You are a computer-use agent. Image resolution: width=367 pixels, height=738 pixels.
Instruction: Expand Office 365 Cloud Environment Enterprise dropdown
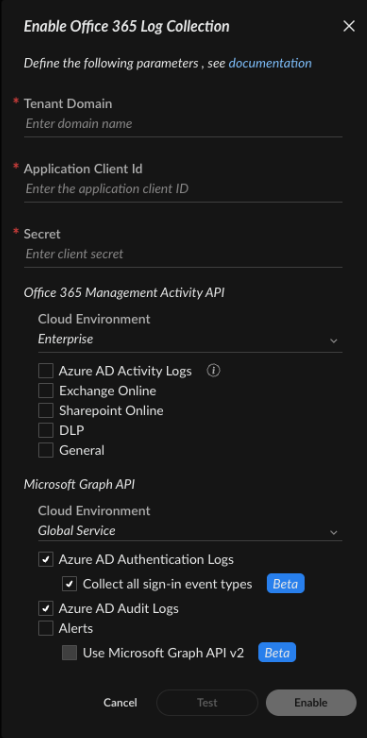(190, 340)
